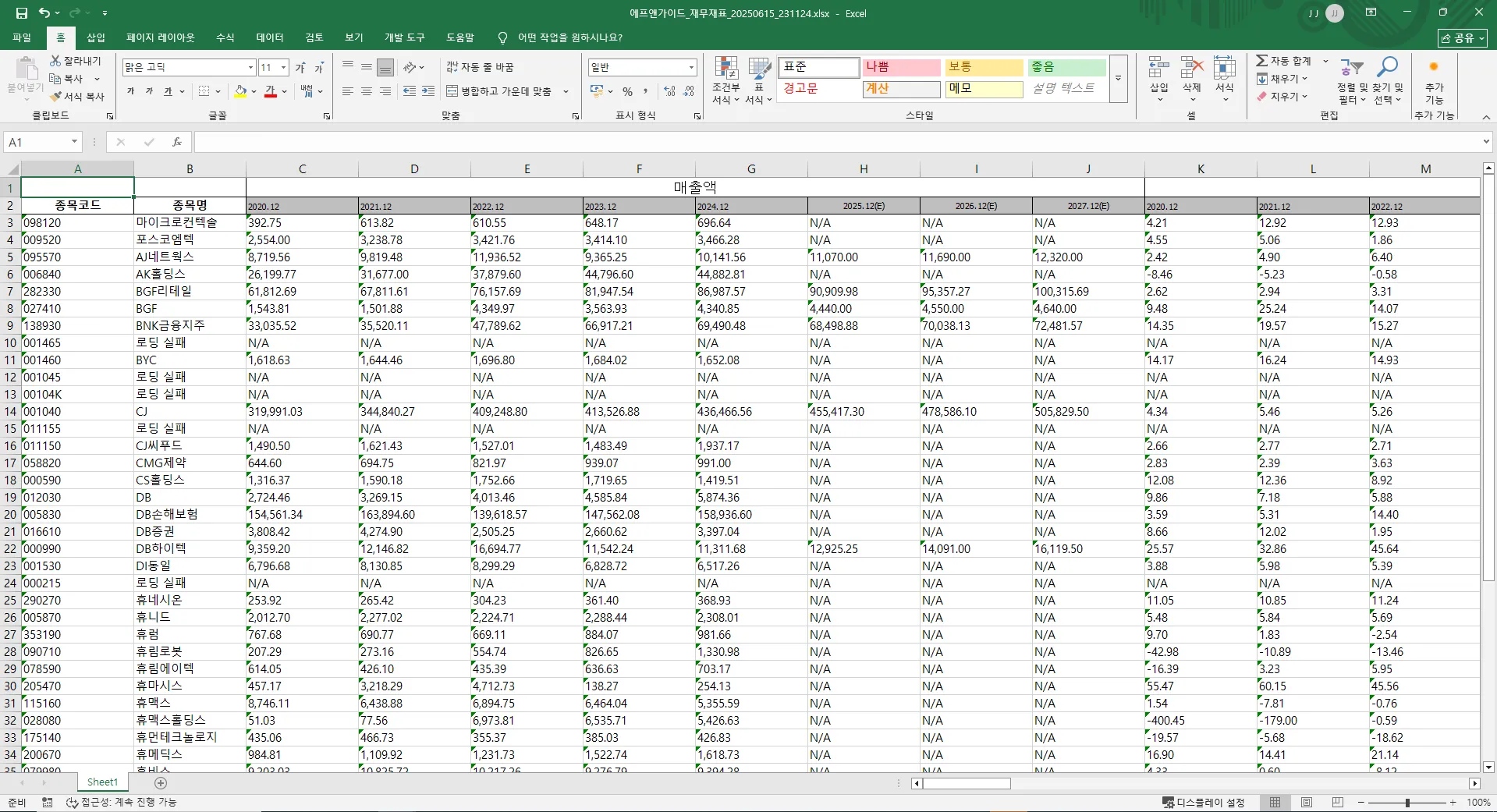Open 찾기 및 선택 find and select
The image size is (1497, 812).
coord(1388,80)
